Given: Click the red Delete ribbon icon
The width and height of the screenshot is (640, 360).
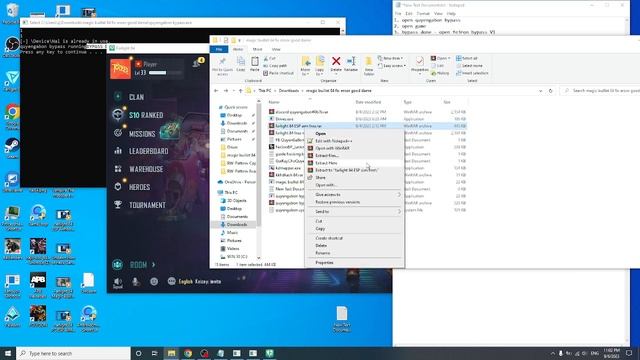Looking at the screenshot, I should pyautogui.click(x=336, y=64).
